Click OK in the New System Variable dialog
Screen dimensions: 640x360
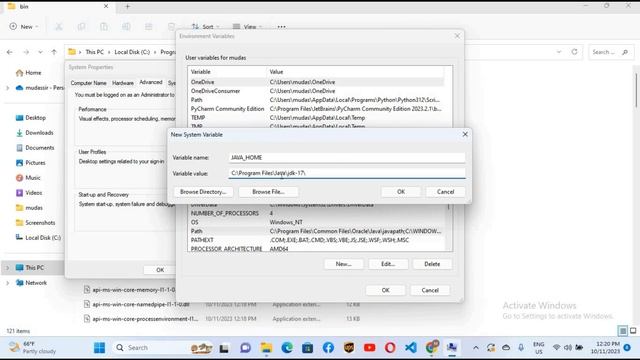(x=401, y=192)
